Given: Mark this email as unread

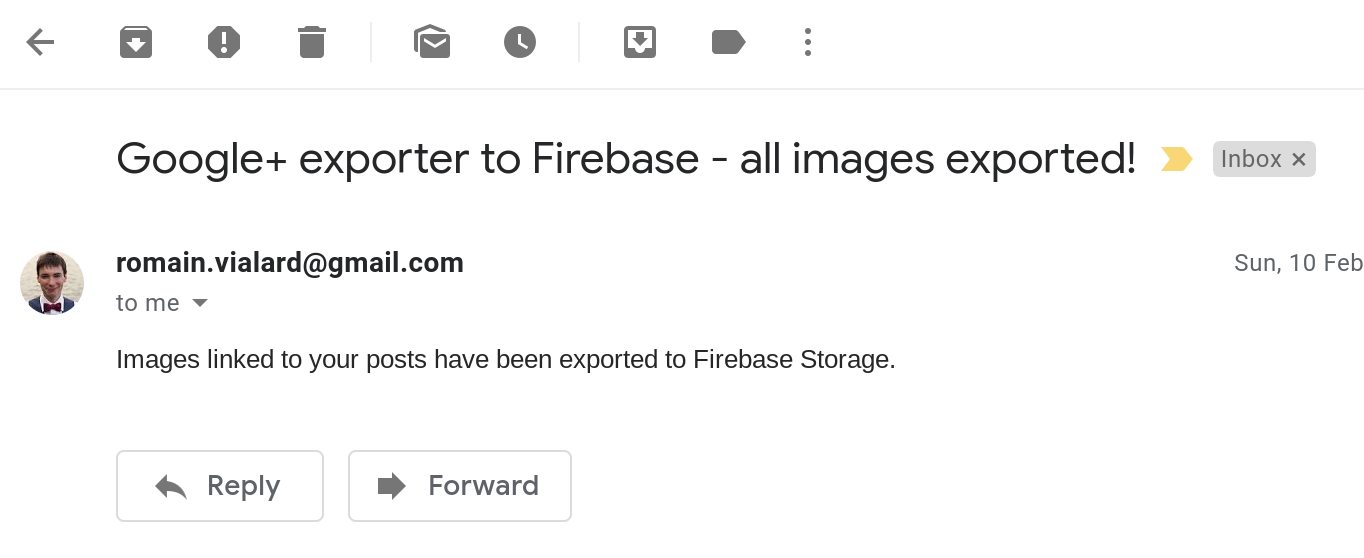Looking at the screenshot, I should tap(432, 42).
